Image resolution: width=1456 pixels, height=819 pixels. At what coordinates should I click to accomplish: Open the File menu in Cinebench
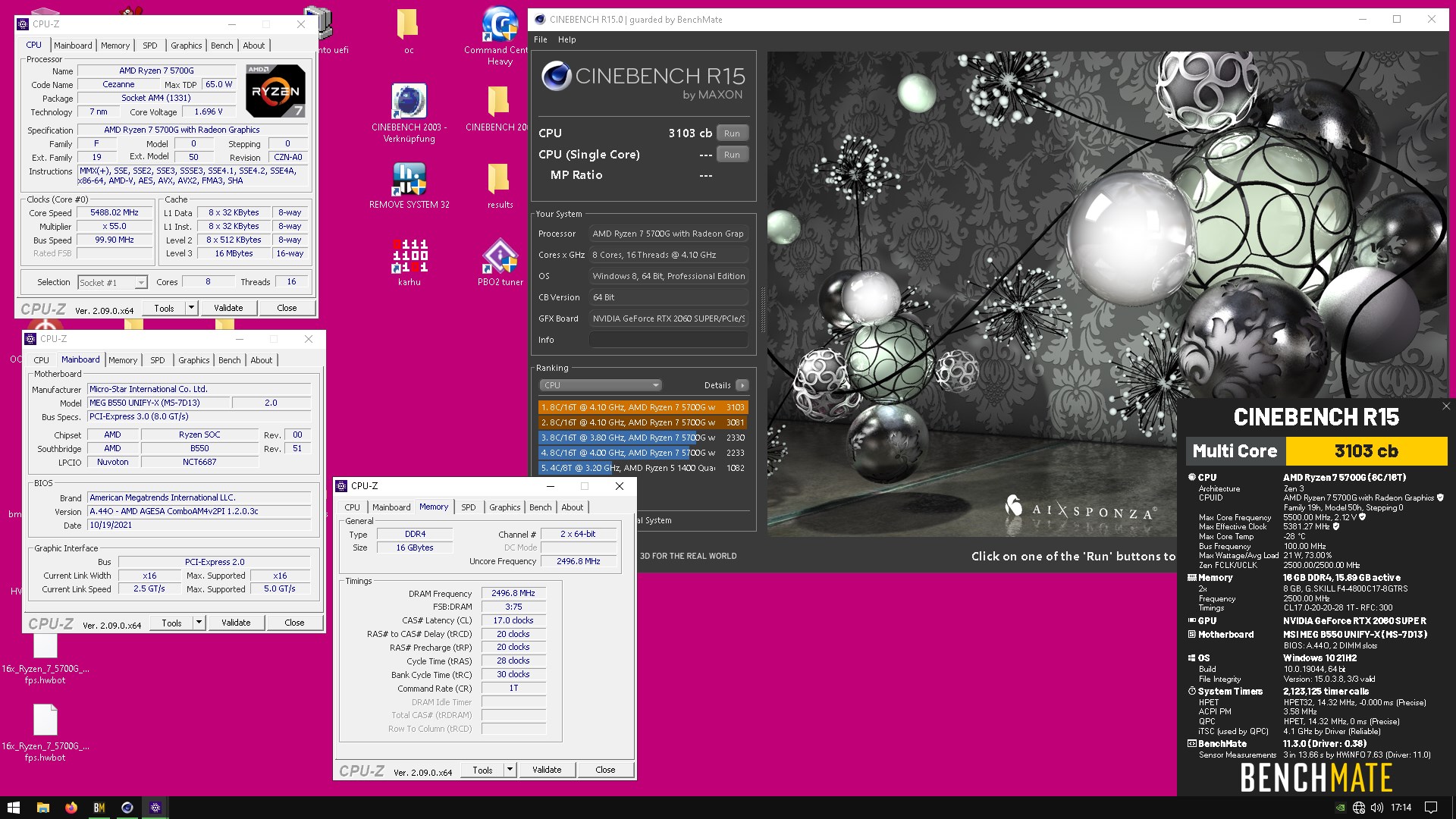tap(540, 39)
